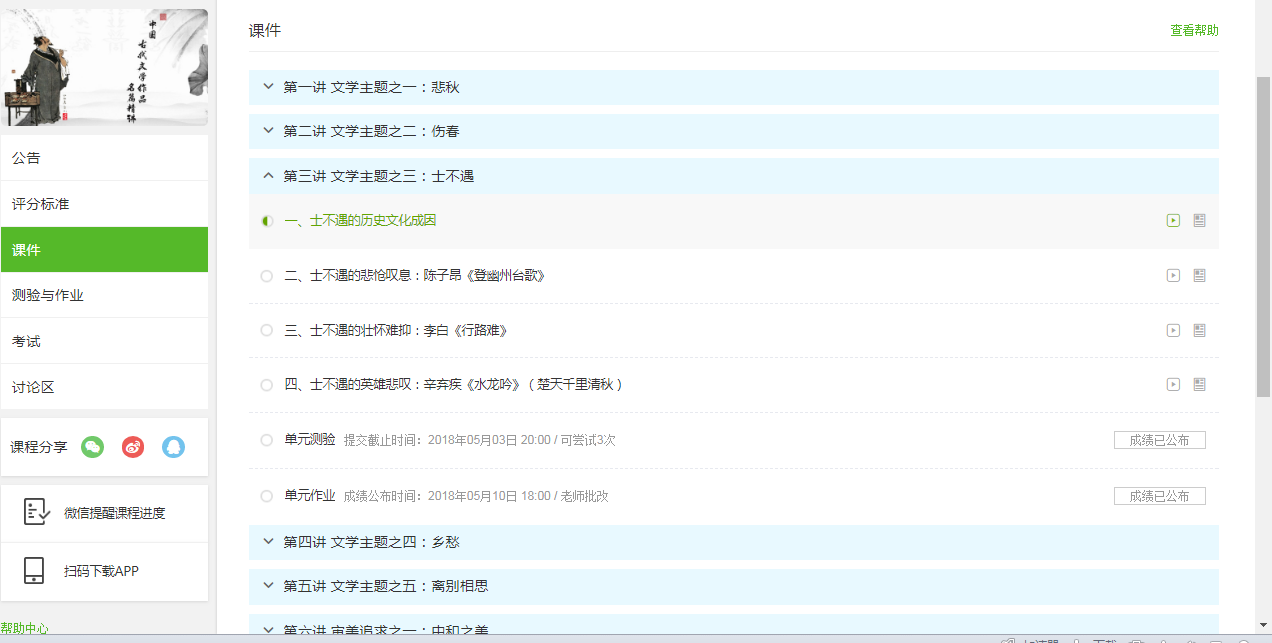This screenshot has height=643, width=1272.
Task: Select progress circle for 陈子昂《登幽州台歌》
Action: click(x=266, y=276)
